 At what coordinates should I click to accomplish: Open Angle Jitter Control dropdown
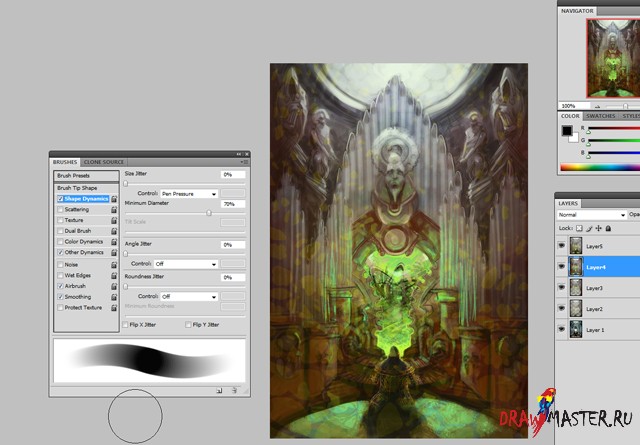(x=186, y=264)
